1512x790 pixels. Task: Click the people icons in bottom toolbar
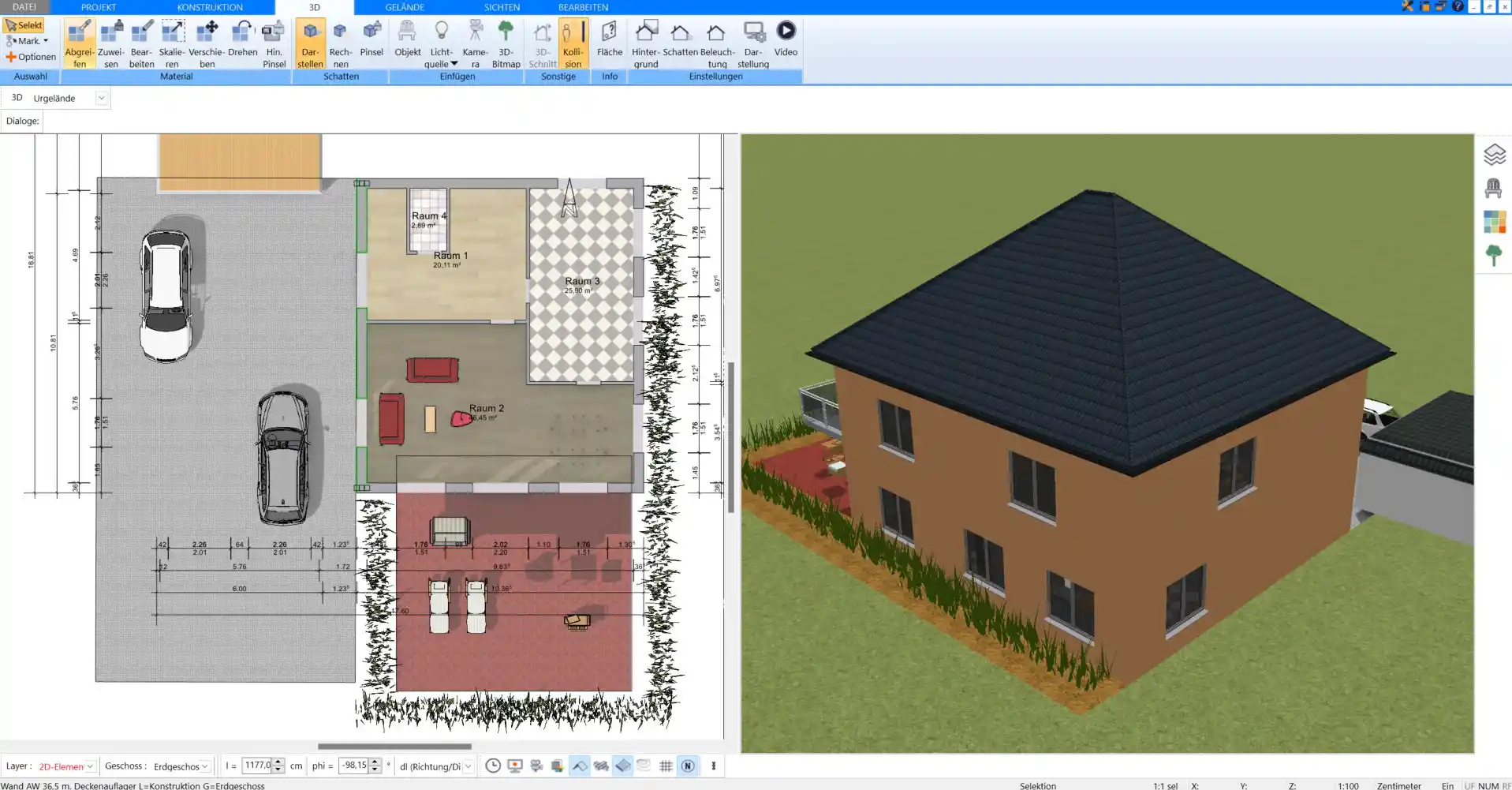pyautogui.click(x=536, y=766)
